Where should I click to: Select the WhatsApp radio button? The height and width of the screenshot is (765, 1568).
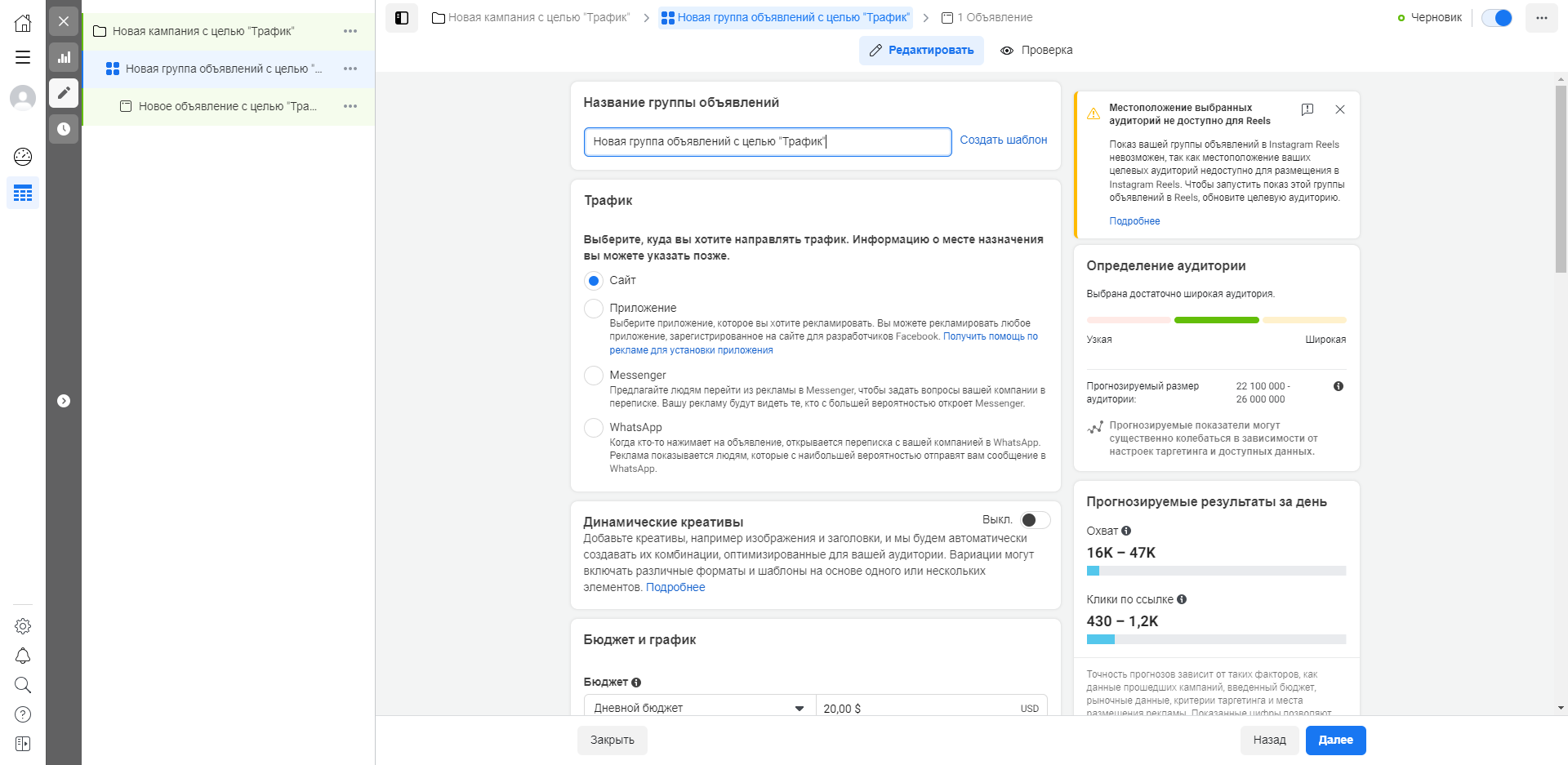pyautogui.click(x=594, y=428)
